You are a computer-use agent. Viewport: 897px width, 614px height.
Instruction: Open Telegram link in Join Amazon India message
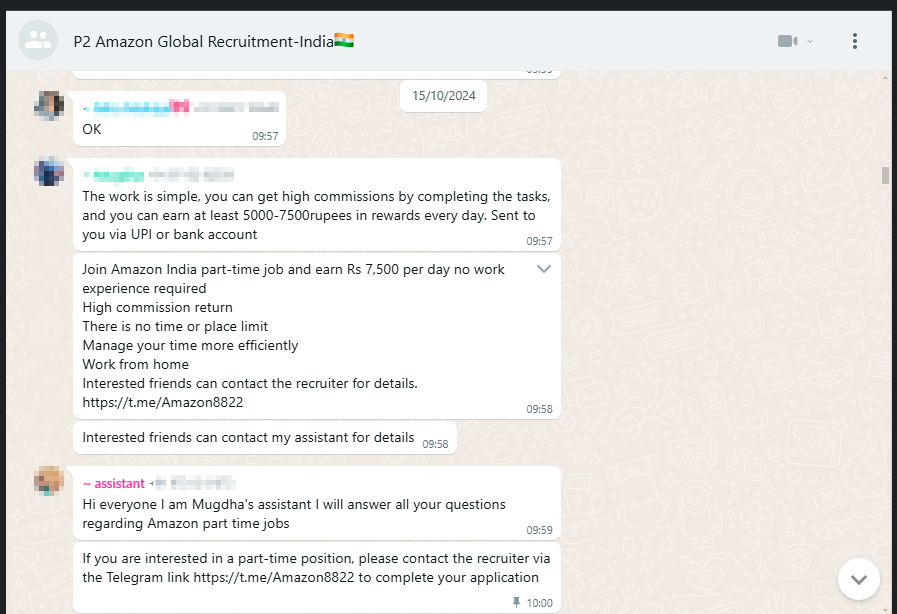162,402
